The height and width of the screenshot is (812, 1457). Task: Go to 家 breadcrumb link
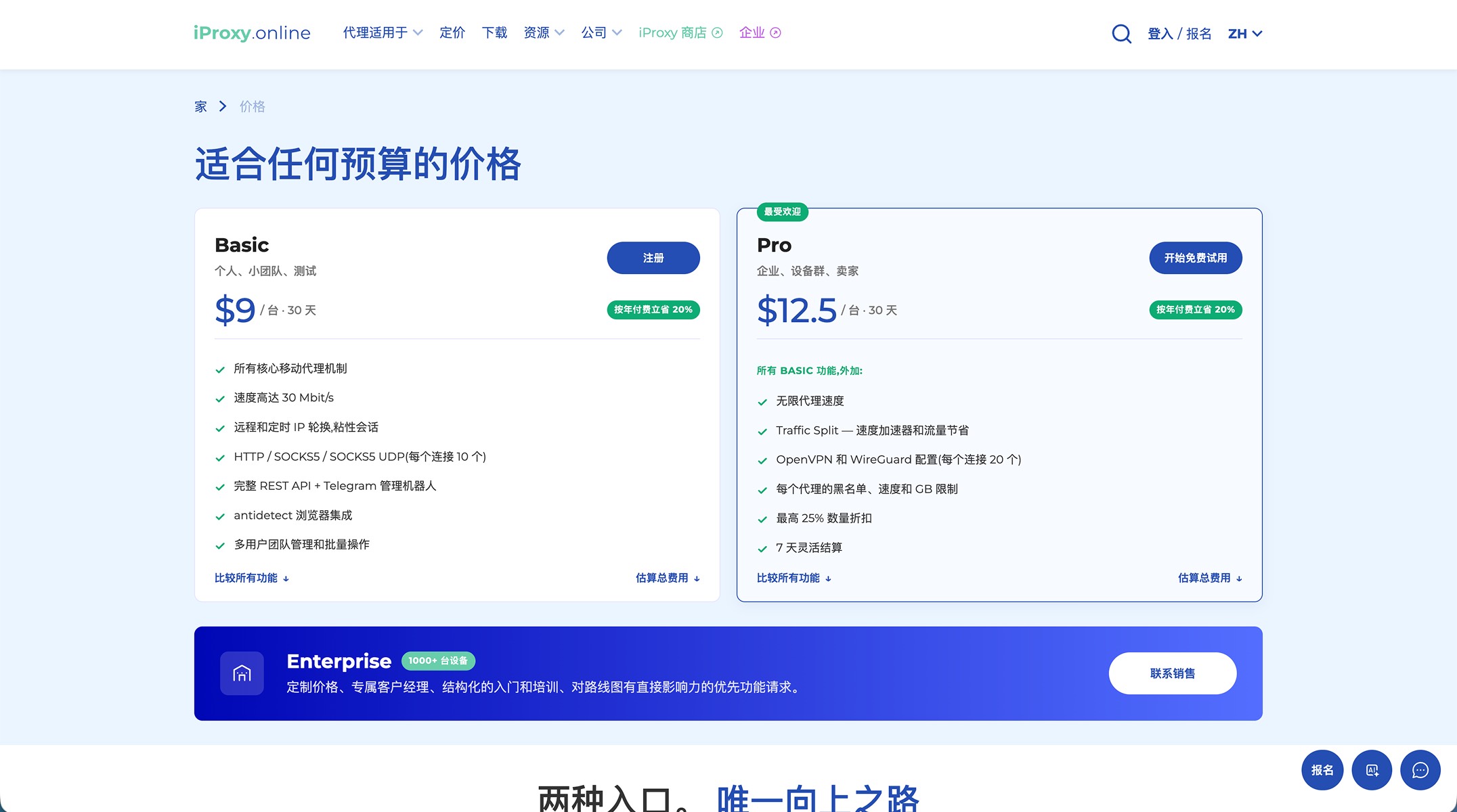200,106
